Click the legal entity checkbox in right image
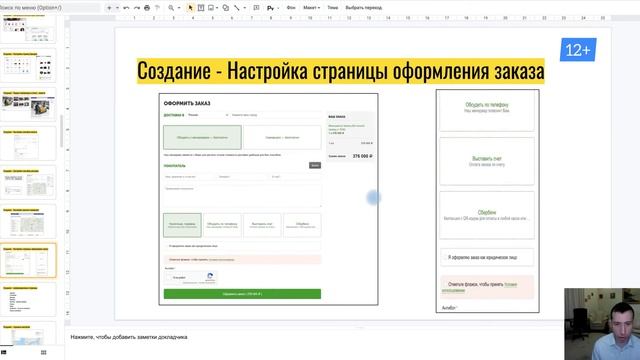This screenshot has height=360, width=640. click(x=445, y=258)
